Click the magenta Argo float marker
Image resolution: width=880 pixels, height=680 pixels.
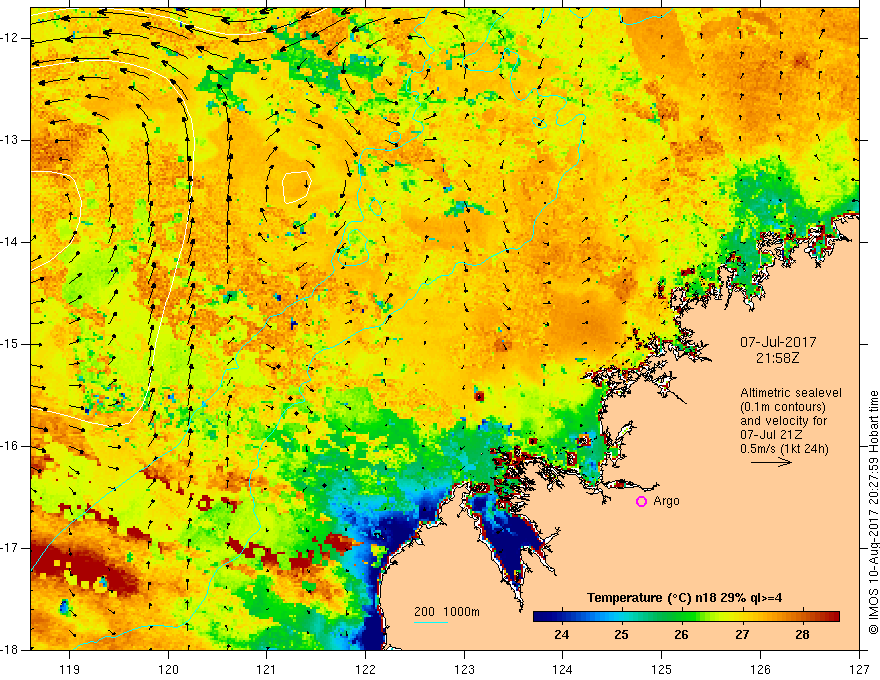641,501
